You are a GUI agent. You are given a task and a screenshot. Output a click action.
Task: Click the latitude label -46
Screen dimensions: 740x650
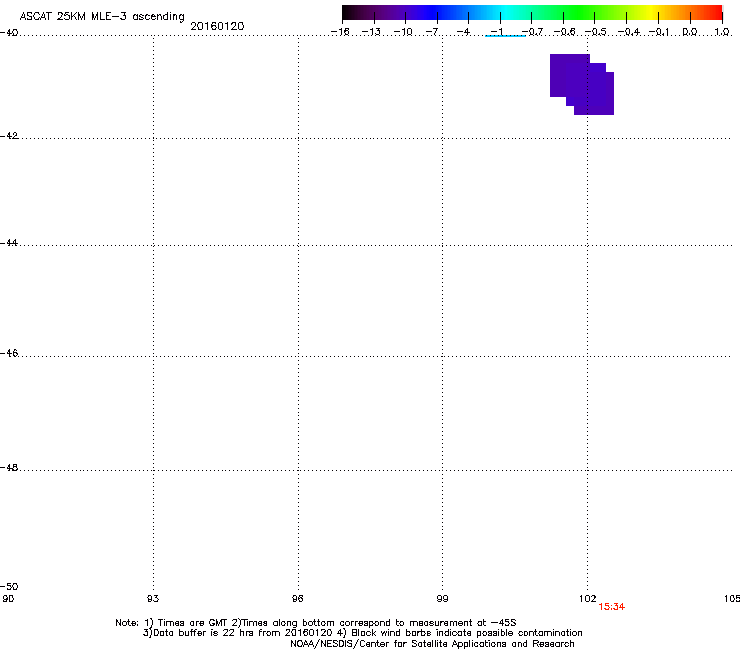pos(9,353)
